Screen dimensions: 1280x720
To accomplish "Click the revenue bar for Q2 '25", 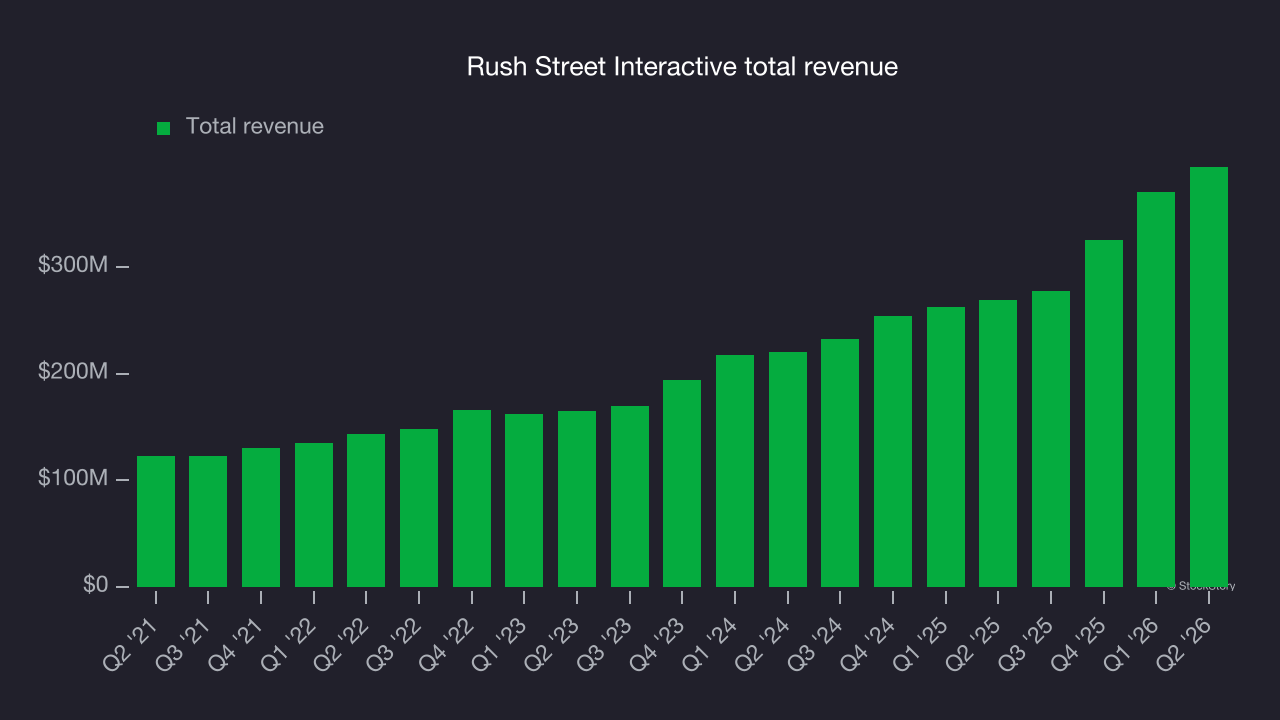I will [x=998, y=444].
